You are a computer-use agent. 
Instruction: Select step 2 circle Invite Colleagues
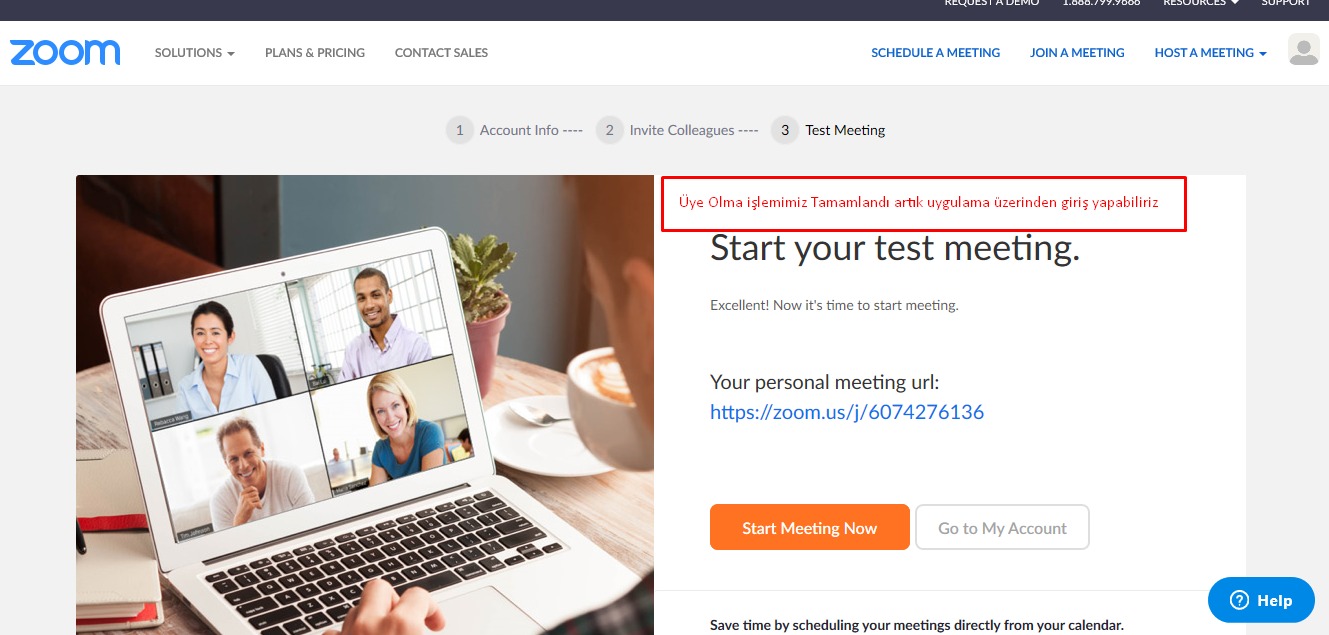coord(609,130)
